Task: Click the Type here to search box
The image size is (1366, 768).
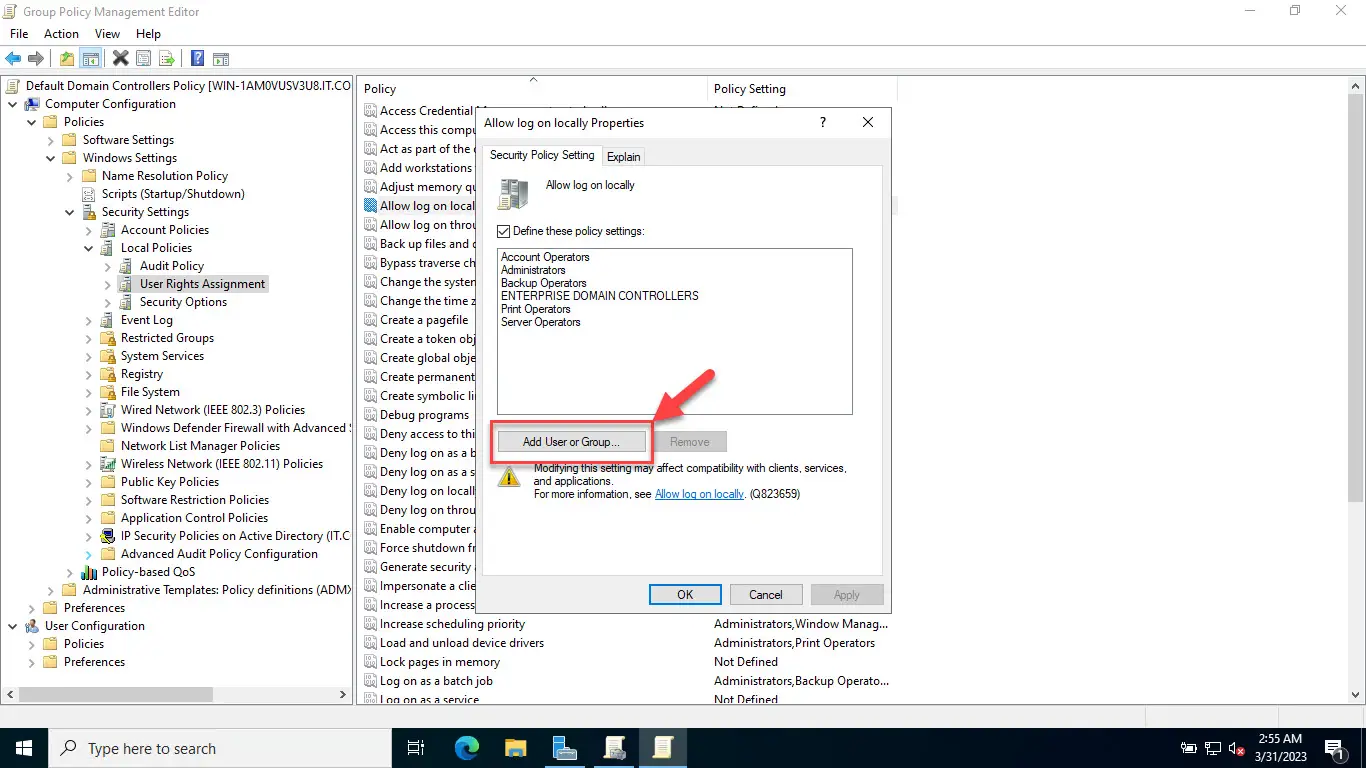Action: click(x=219, y=748)
